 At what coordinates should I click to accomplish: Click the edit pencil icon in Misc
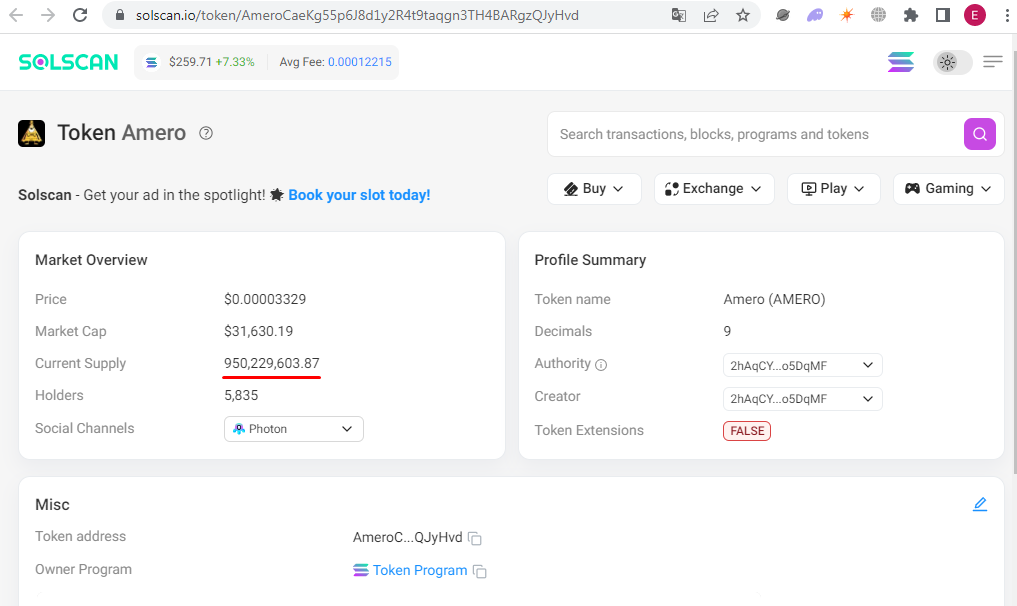[x=980, y=504]
